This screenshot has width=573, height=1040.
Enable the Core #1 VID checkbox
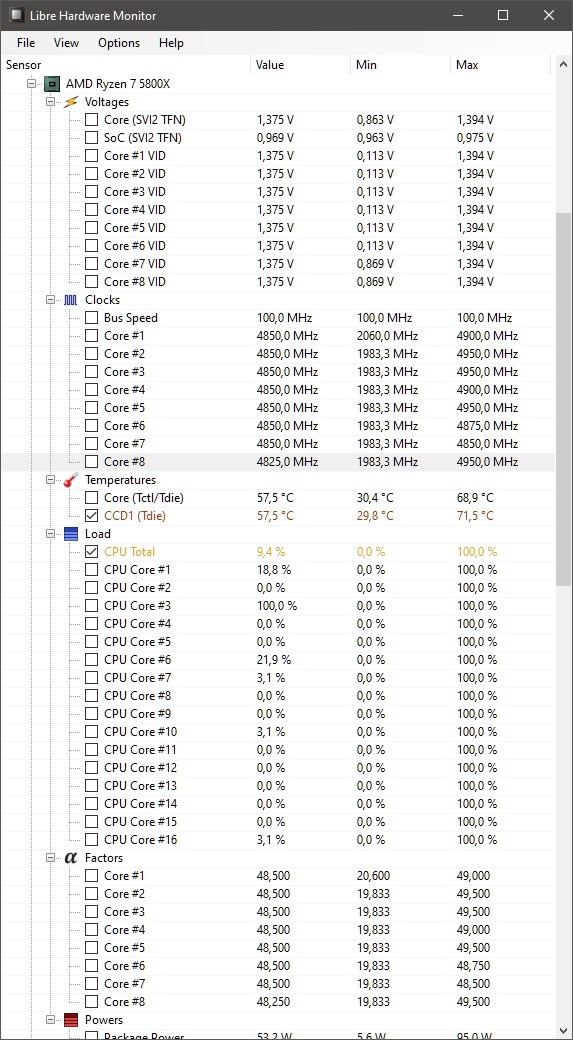pos(92,156)
